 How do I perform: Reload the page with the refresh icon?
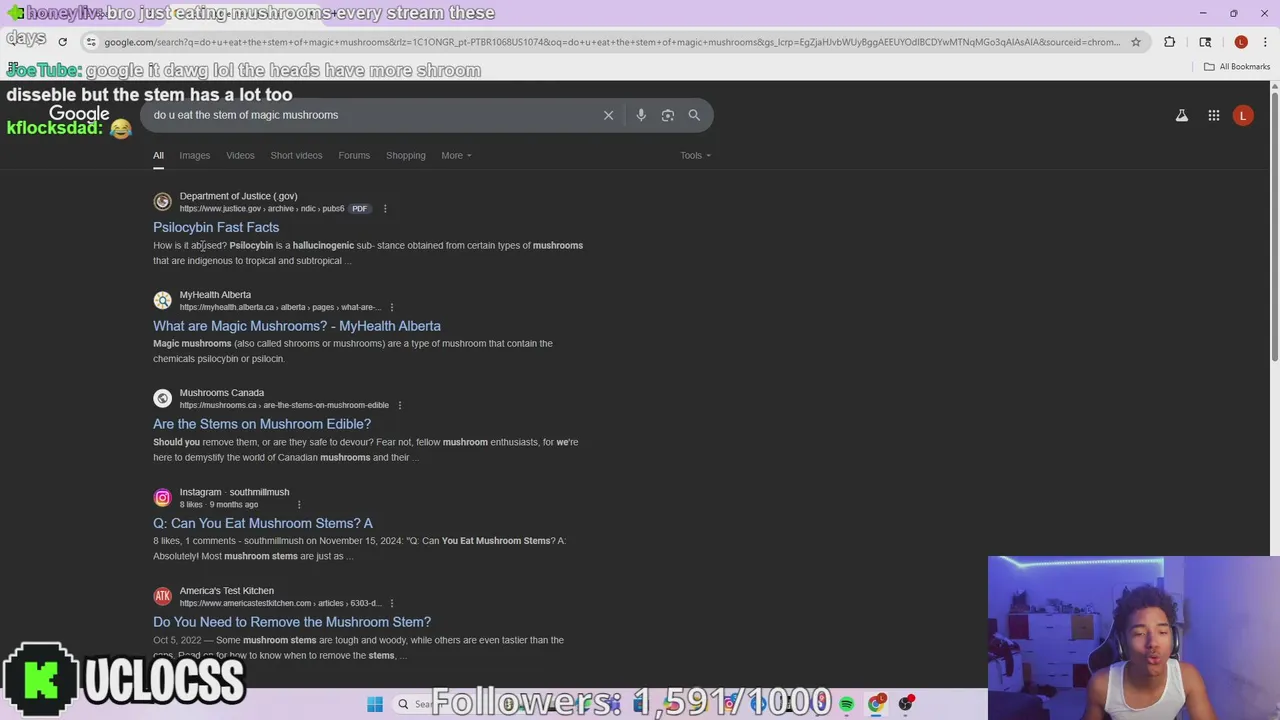pos(62,42)
